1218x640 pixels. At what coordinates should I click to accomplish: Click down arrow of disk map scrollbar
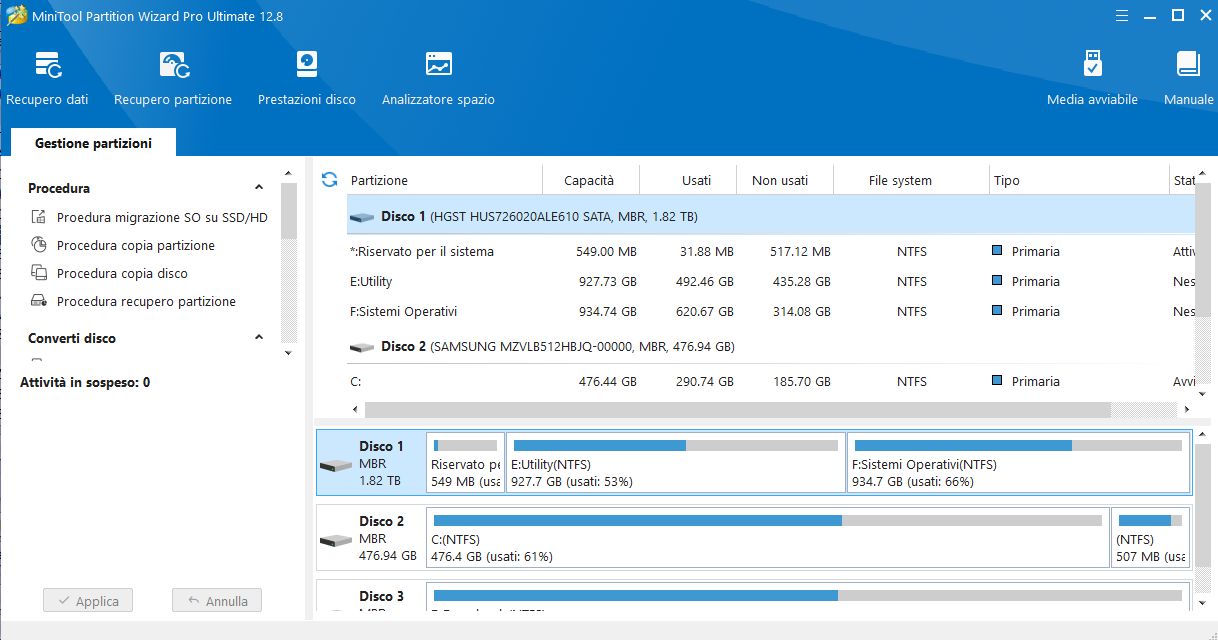coord(1204,603)
